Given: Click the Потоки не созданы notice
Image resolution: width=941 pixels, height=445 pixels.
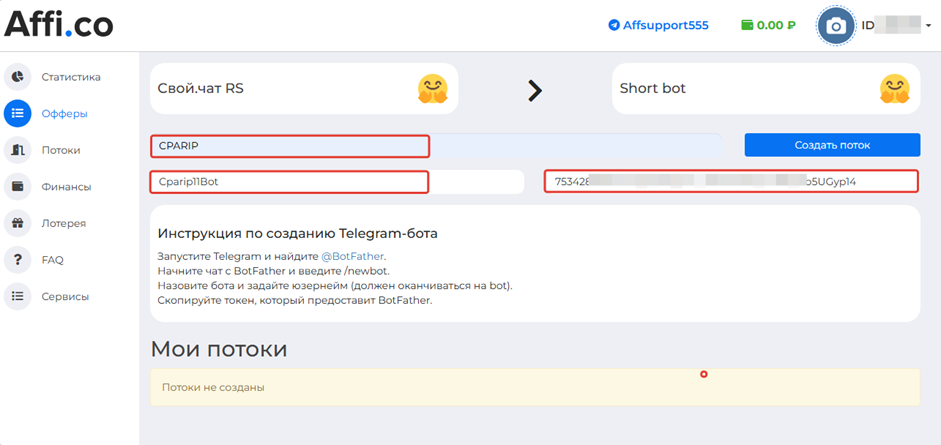Looking at the screenshot, I should 535,387.
